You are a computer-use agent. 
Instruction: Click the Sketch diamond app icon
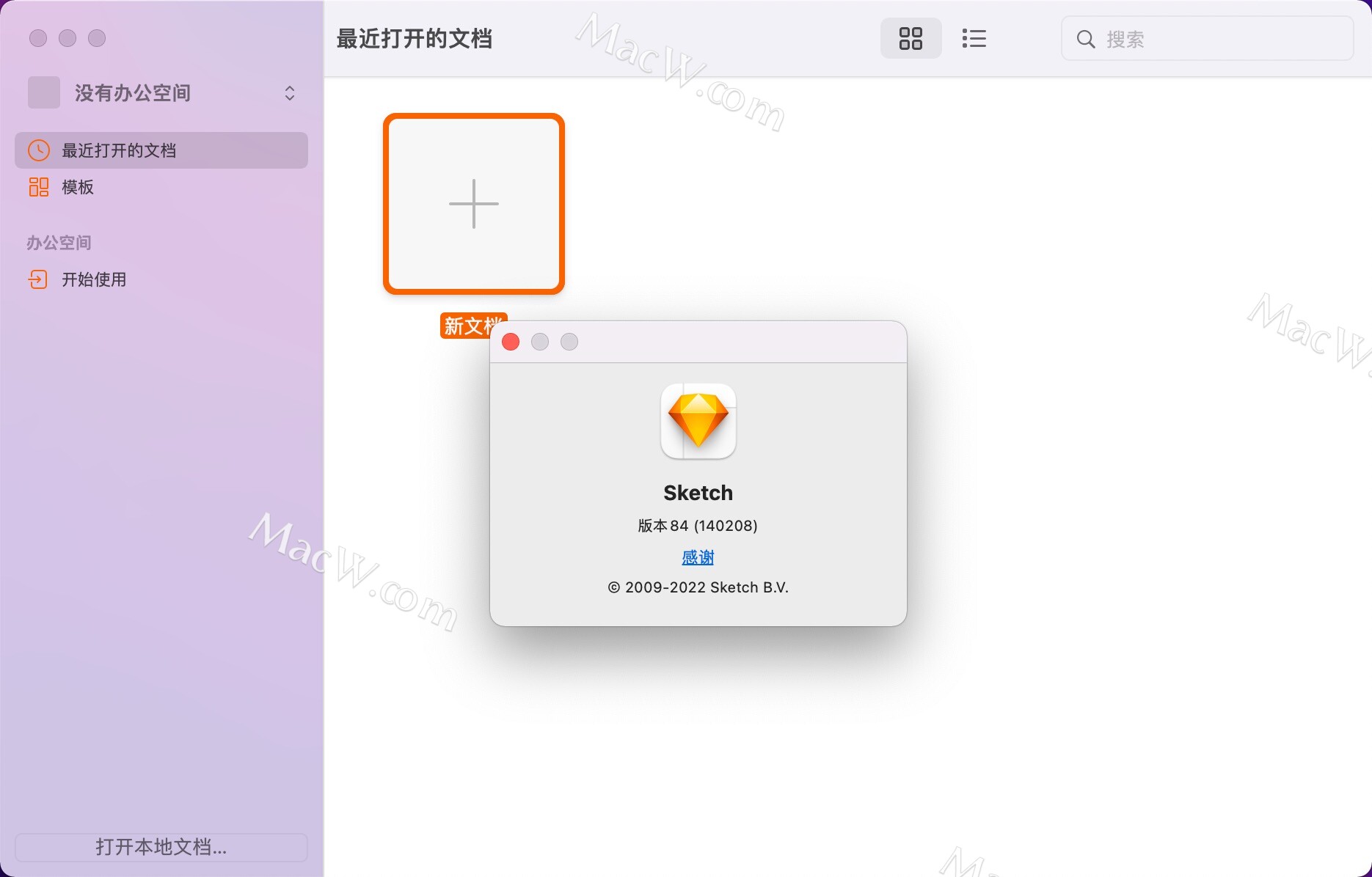698,421
